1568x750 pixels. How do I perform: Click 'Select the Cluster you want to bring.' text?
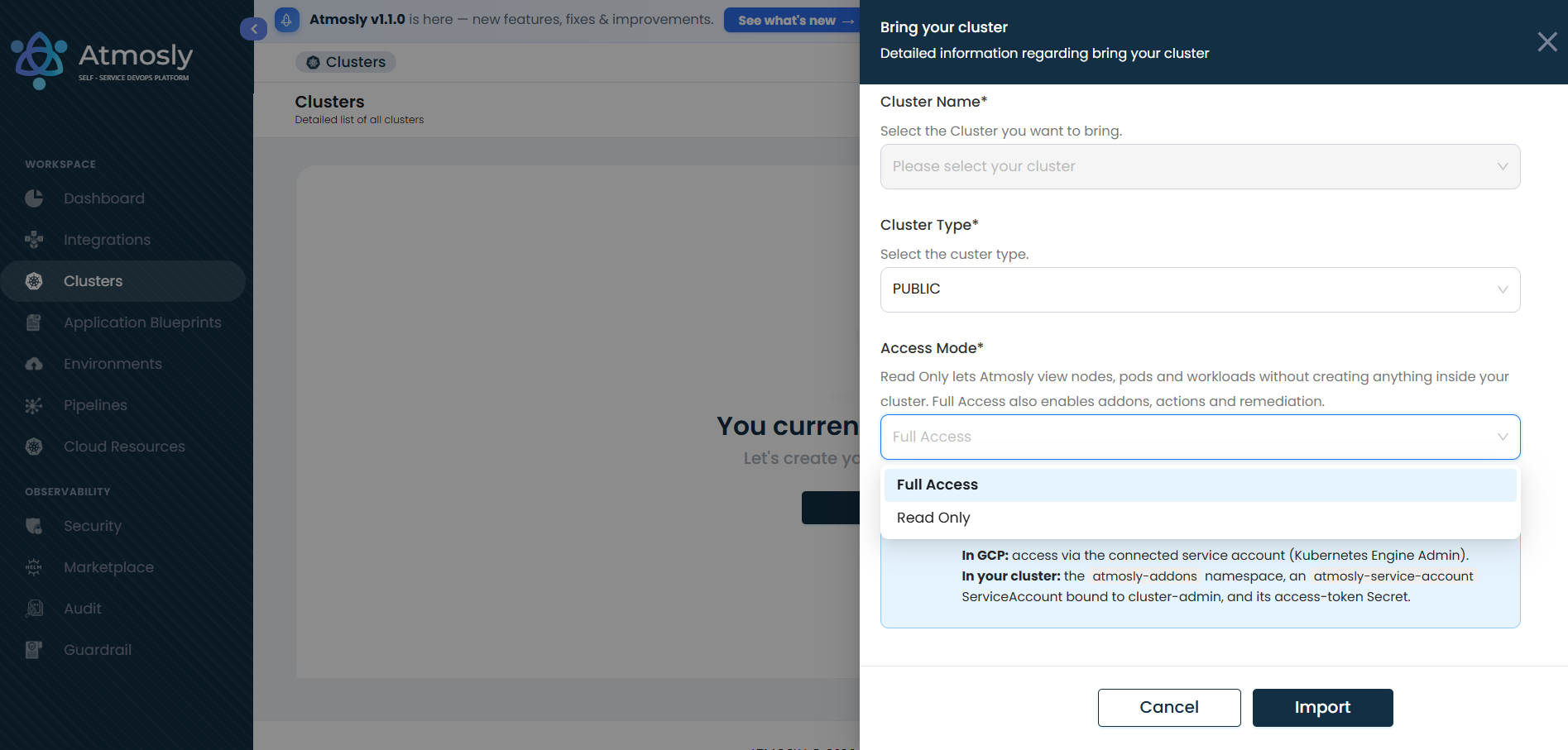1001,131
